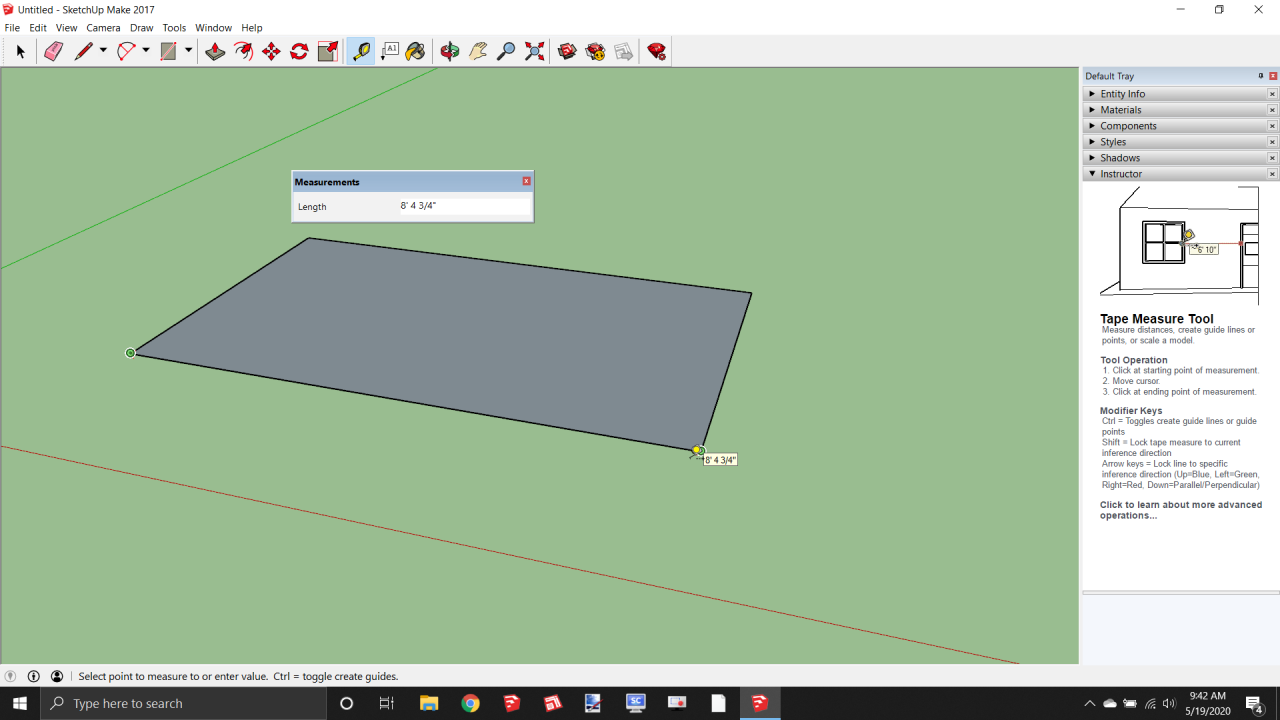Click the greyed Send to LayOut icon
1280x720 pixels.
(623, 51)
